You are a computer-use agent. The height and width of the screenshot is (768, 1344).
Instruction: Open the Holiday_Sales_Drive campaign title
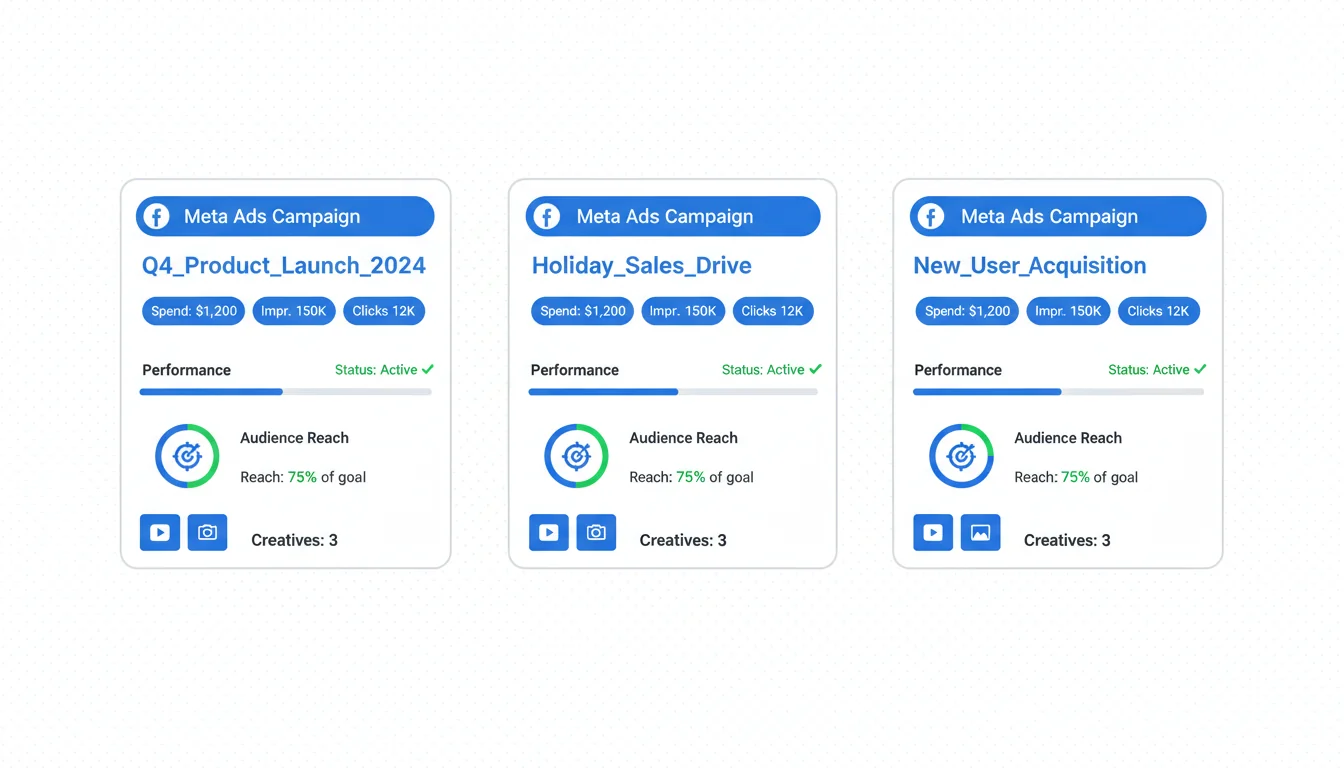pyautogui.click(x=641, y=266)
